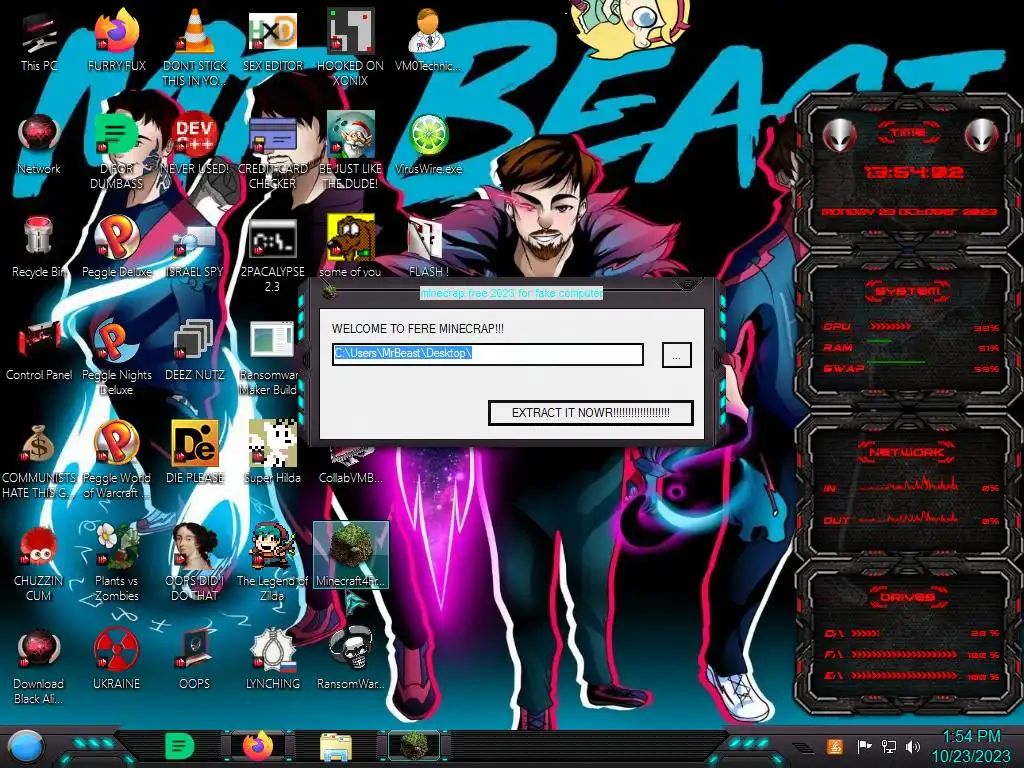Select COMMUNISTS HATE THIS money bag icon
The height and width of the screenshot is (768, 1024).
[39, 461]
